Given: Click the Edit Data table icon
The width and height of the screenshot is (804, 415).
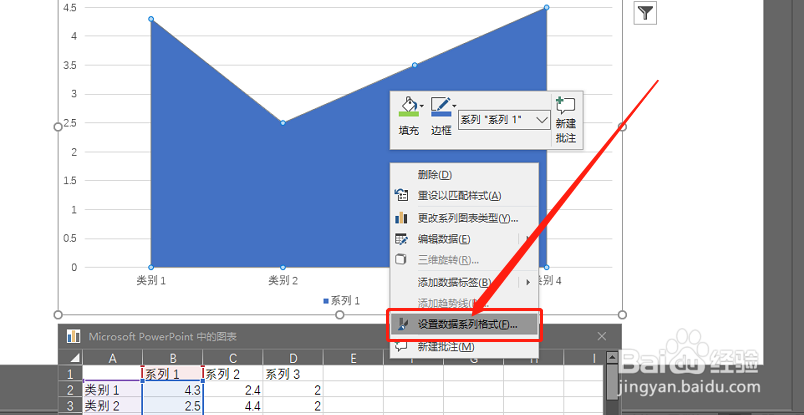Looking at the screenshot, I should click(x=401, y=239).
